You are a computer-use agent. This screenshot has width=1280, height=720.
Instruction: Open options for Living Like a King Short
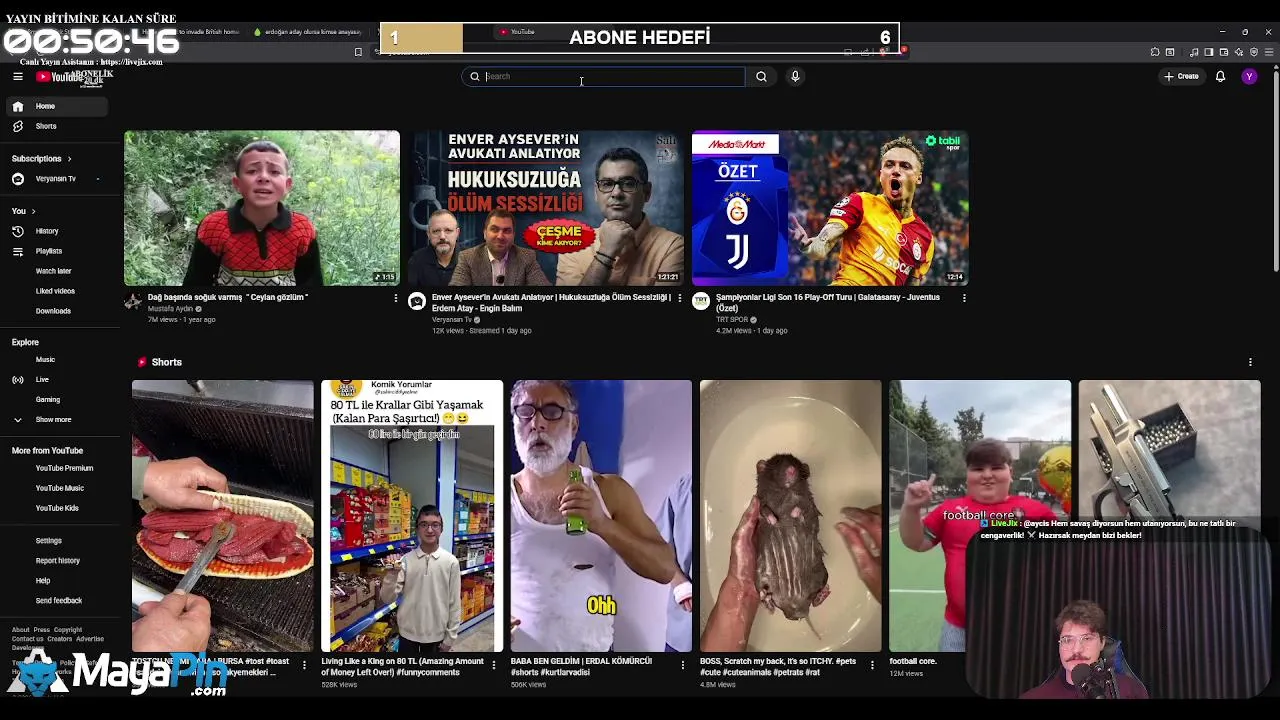point(493,664)
